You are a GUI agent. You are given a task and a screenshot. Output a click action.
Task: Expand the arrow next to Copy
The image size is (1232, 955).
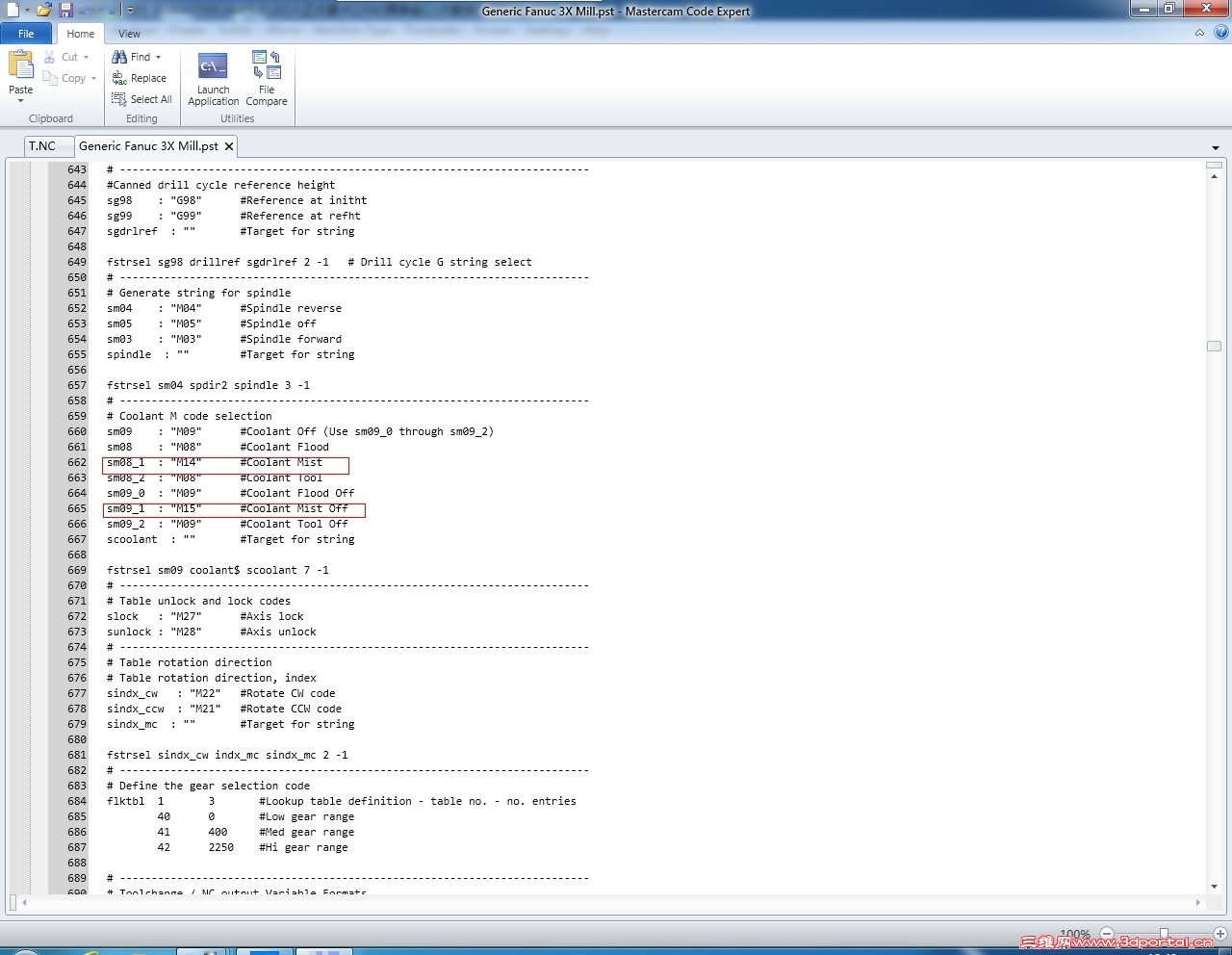click(93, 78)
